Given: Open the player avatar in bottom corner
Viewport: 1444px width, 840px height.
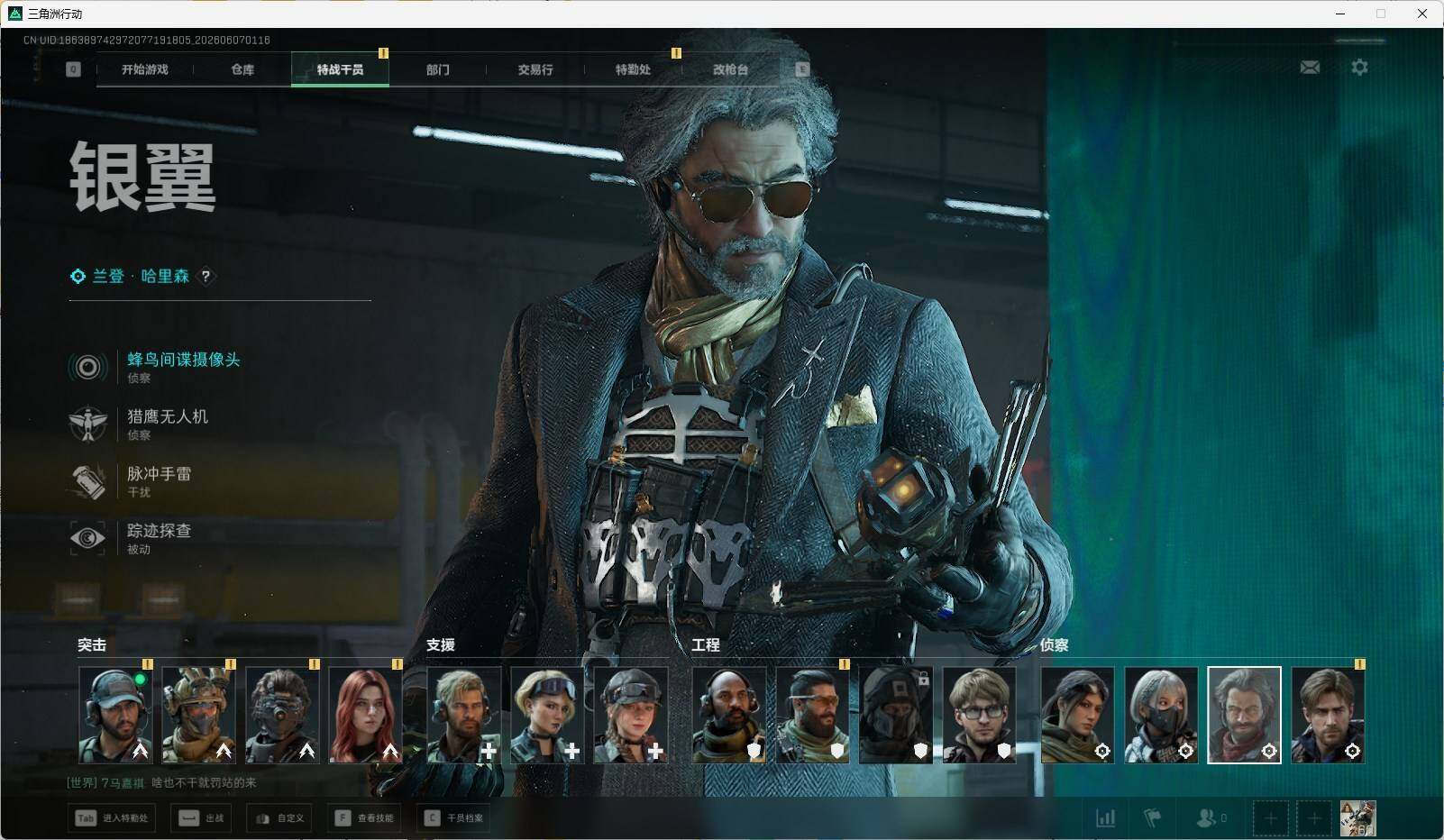Looking at the screenshot, I should tap(1357, 818).
